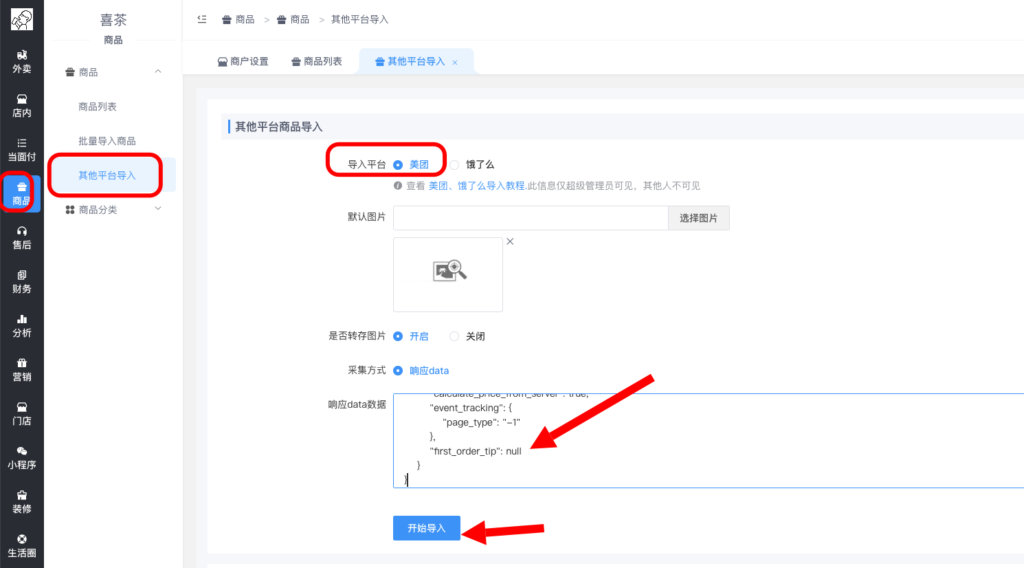This screenshot has height=568, width=1024.
Task: Choose the 响应data collection method
Action: 398,370
